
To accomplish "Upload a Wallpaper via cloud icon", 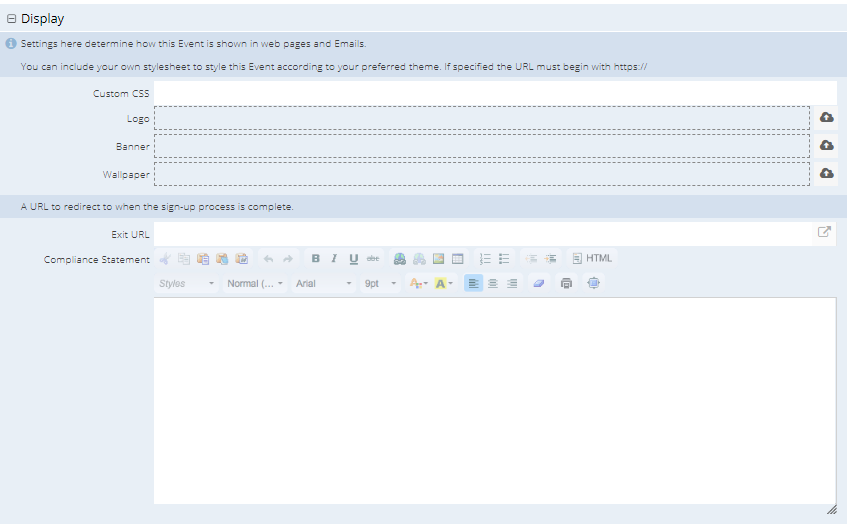I will [x=826, y=174].
